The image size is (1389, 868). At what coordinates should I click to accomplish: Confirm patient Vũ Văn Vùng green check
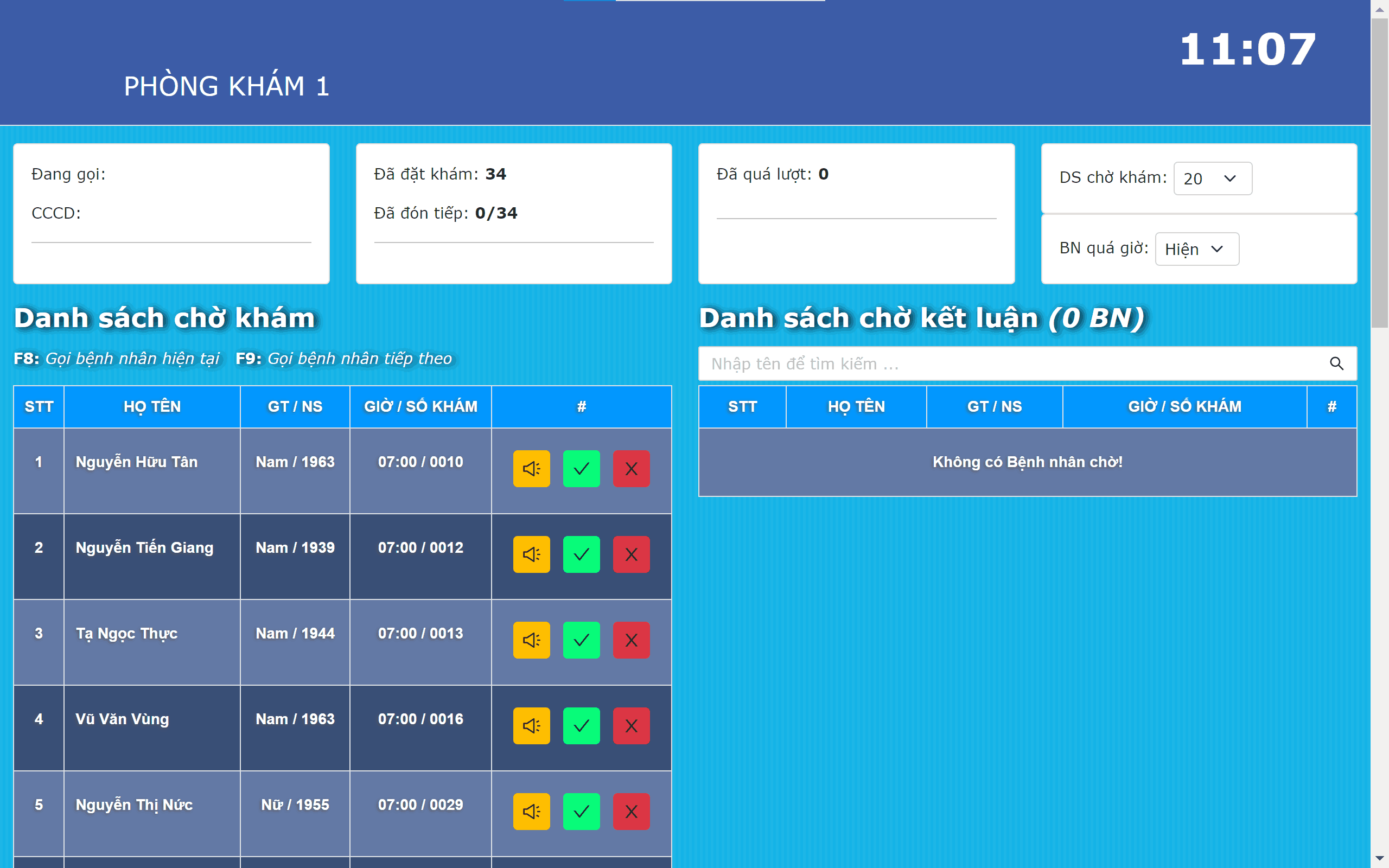pos(581,726)
